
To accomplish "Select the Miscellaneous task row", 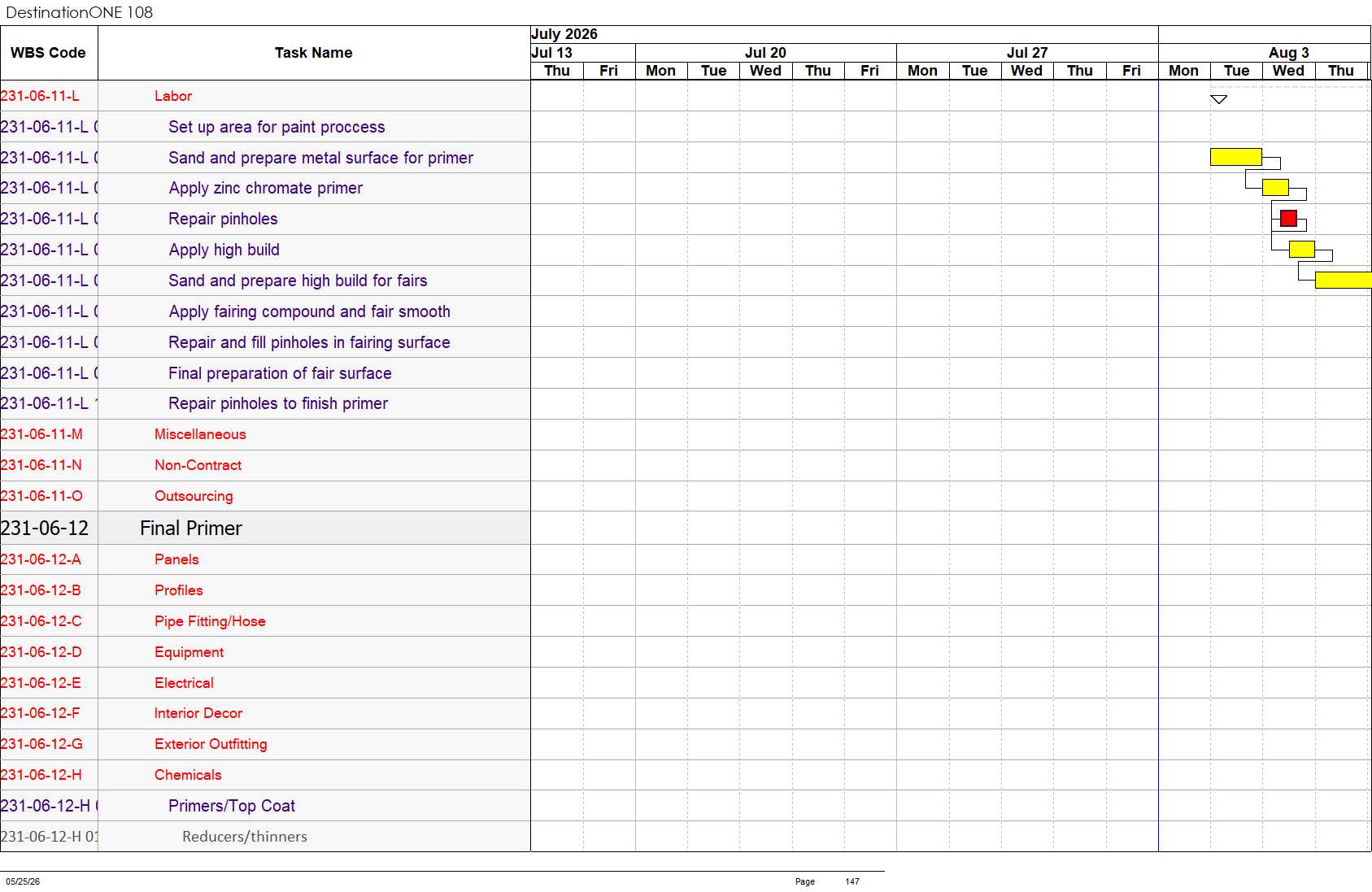I will pyautogui.click(x=265, y=434).
